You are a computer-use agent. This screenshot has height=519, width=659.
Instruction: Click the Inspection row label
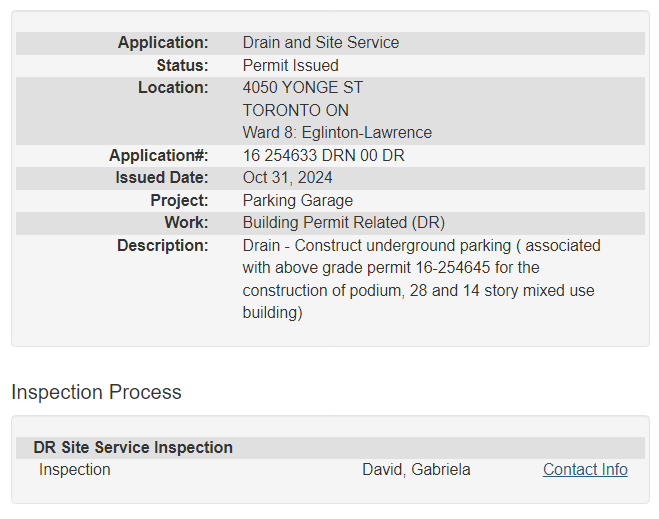[75, 470]
